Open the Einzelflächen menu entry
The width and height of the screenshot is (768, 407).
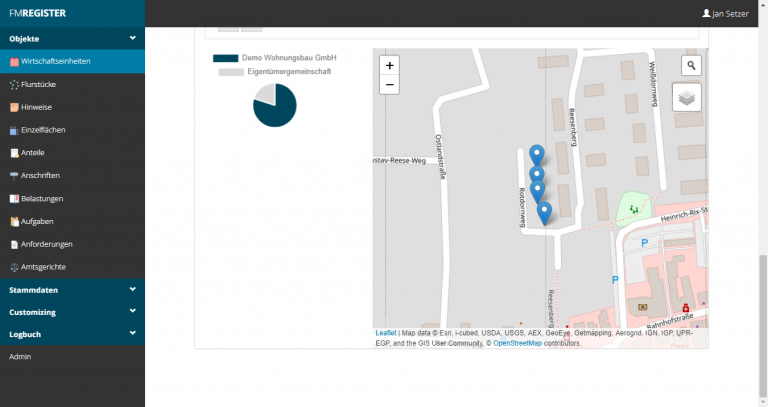click(72, 130)
